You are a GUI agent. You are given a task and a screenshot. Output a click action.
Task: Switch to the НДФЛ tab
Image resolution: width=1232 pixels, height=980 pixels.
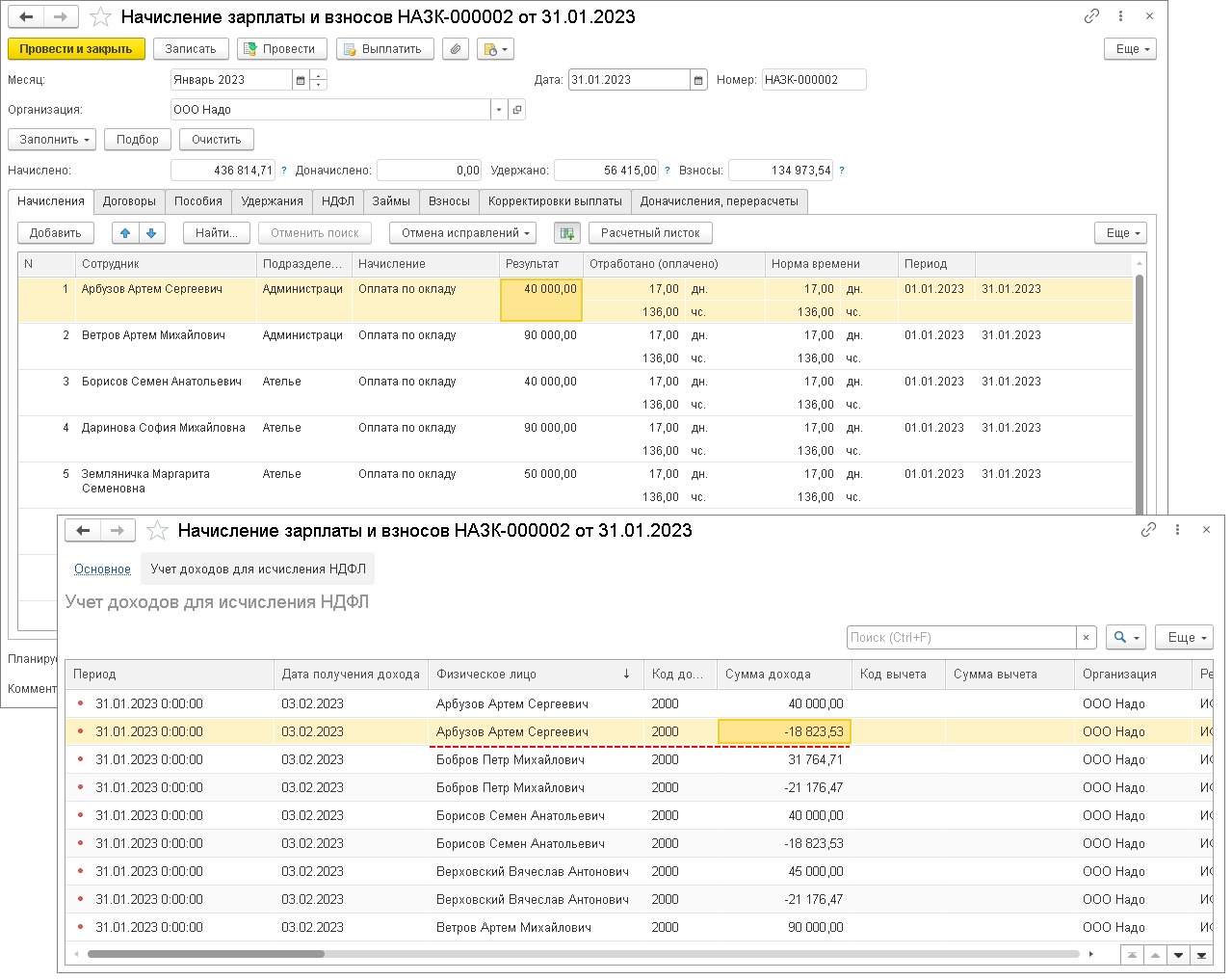pos(337,201)
